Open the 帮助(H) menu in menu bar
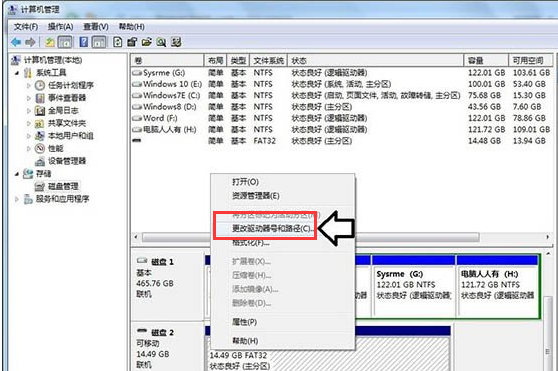Image resolution: width=558 pixels, height=371 pixels. (131, 27)
